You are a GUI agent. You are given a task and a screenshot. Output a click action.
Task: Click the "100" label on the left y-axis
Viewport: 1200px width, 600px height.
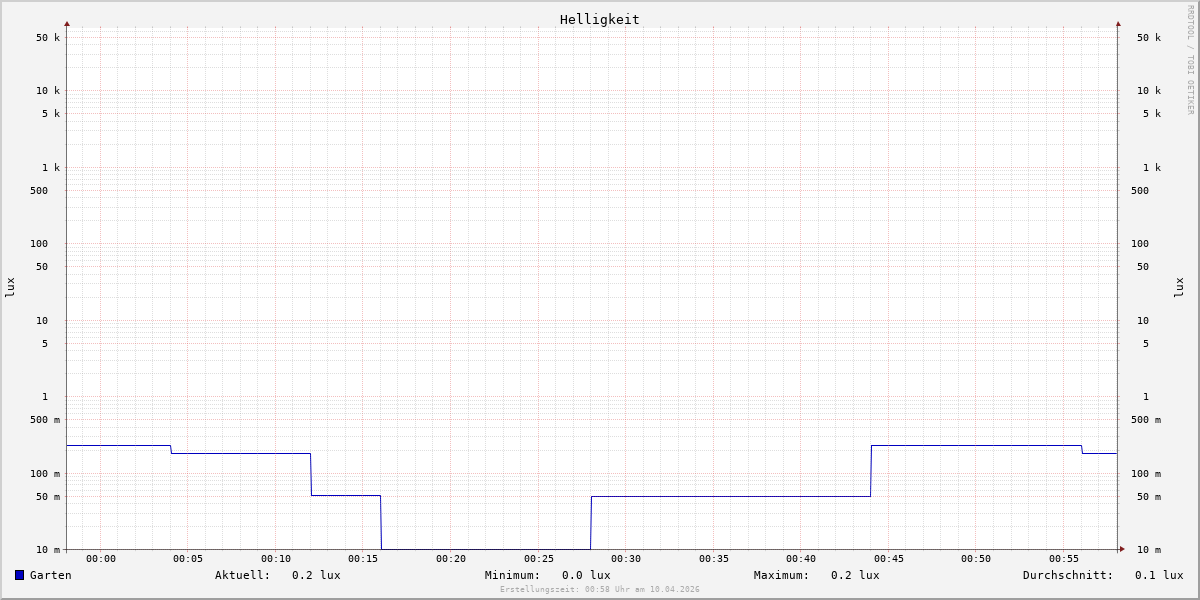(39, 244)
